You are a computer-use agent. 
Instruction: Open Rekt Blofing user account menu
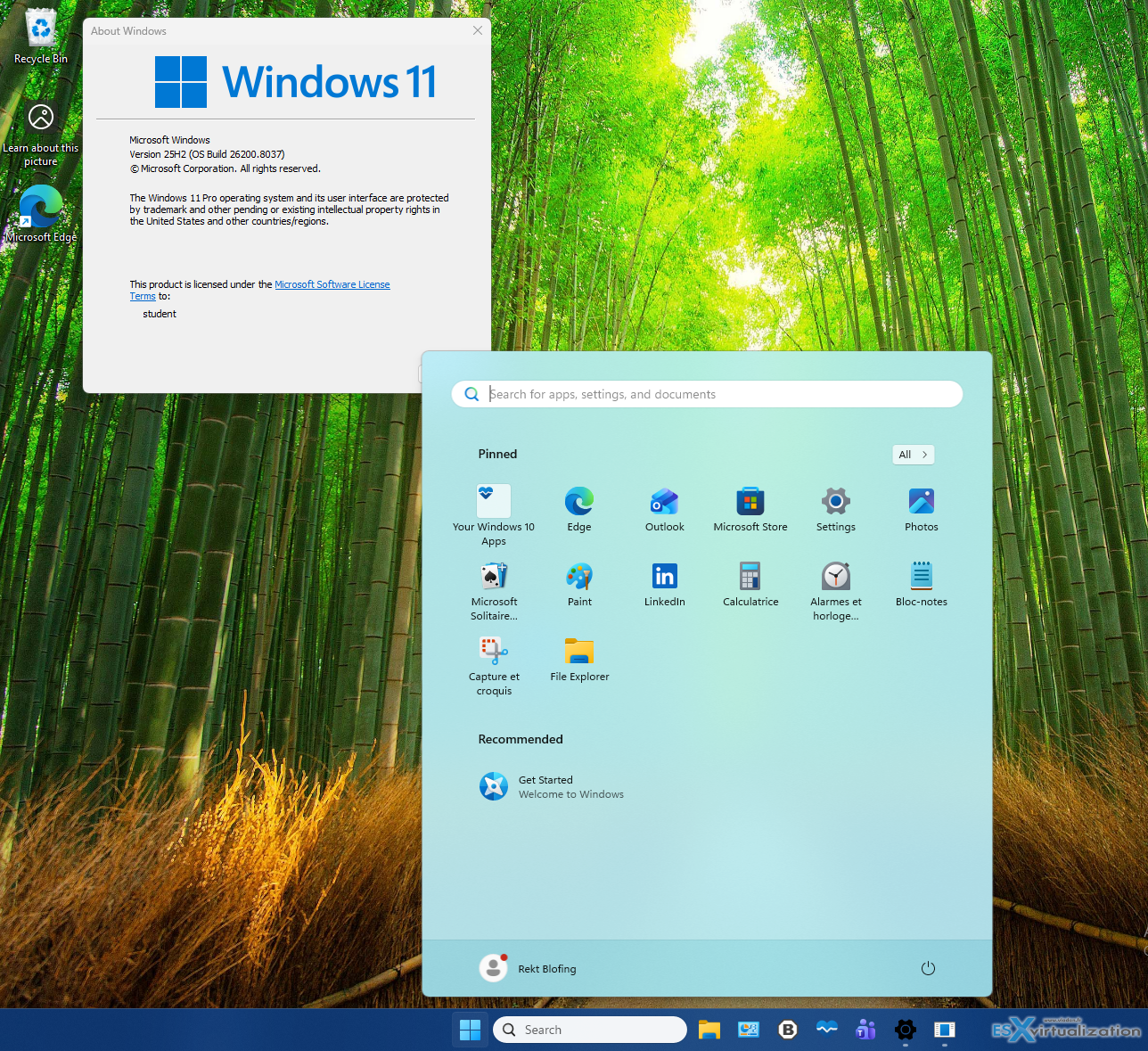click(529, 968)
